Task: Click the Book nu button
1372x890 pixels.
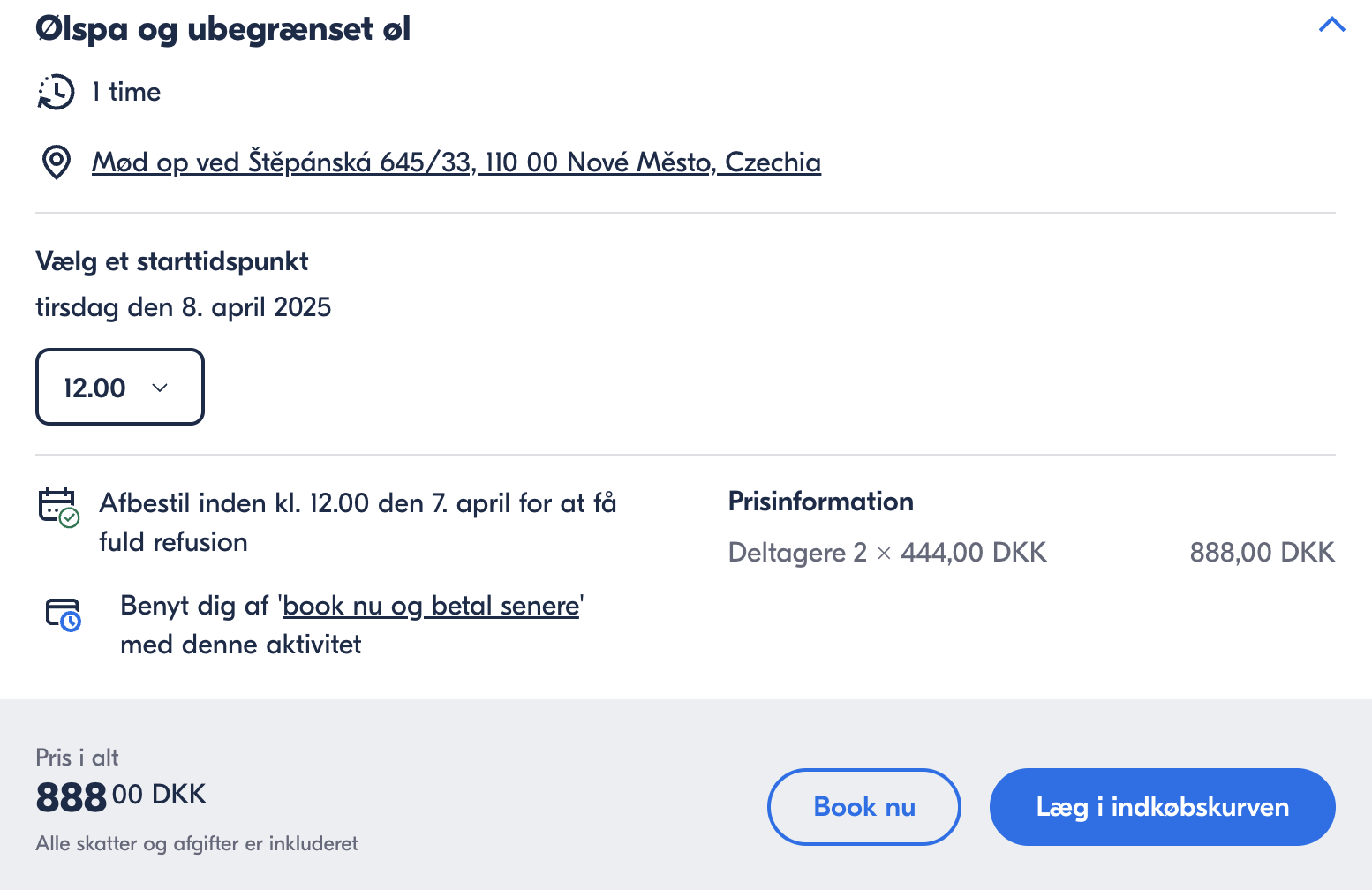Action: (x=863, y=807)
